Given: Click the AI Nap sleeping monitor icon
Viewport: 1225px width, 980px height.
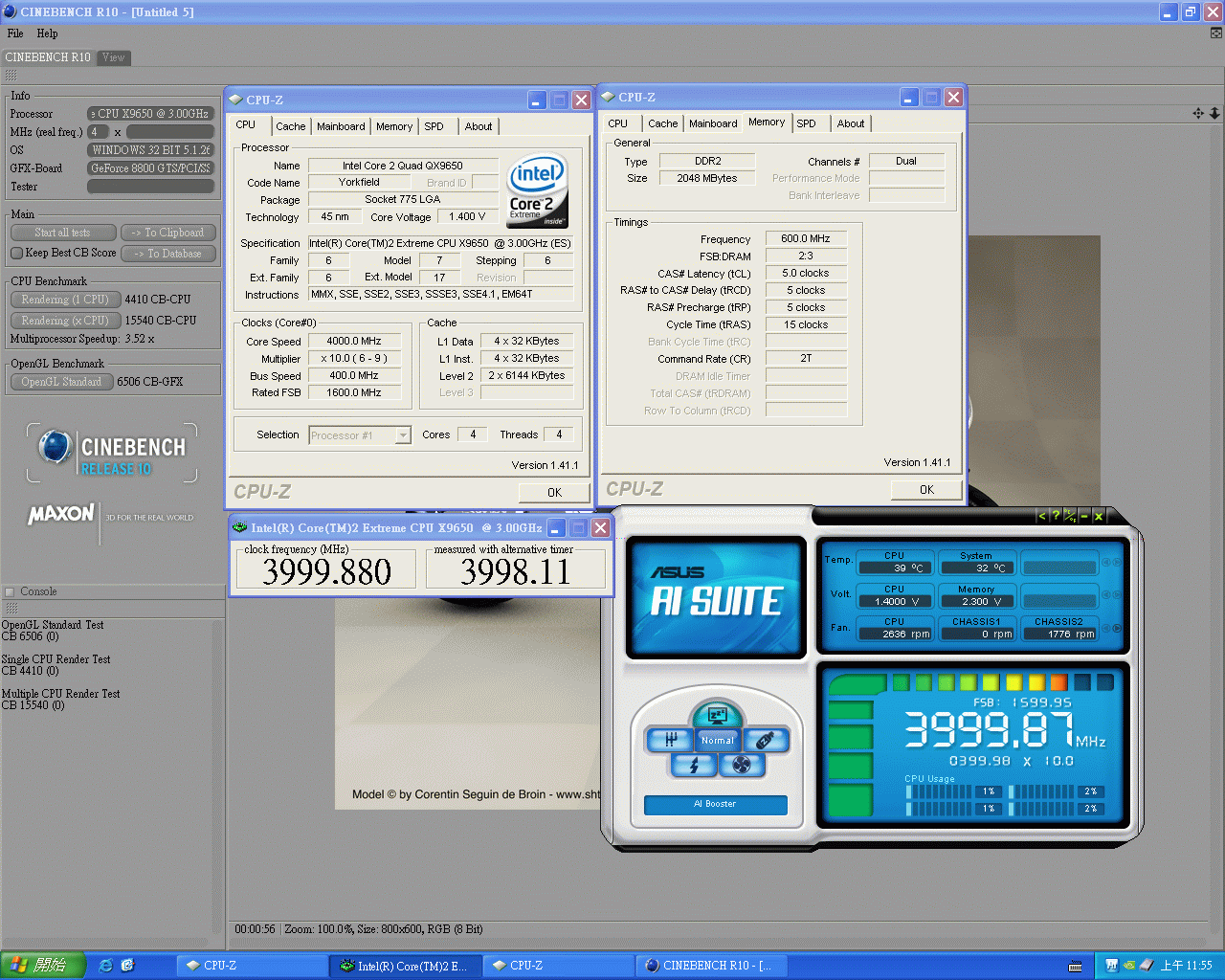Looking at the screenshot, I should (717, 715).
